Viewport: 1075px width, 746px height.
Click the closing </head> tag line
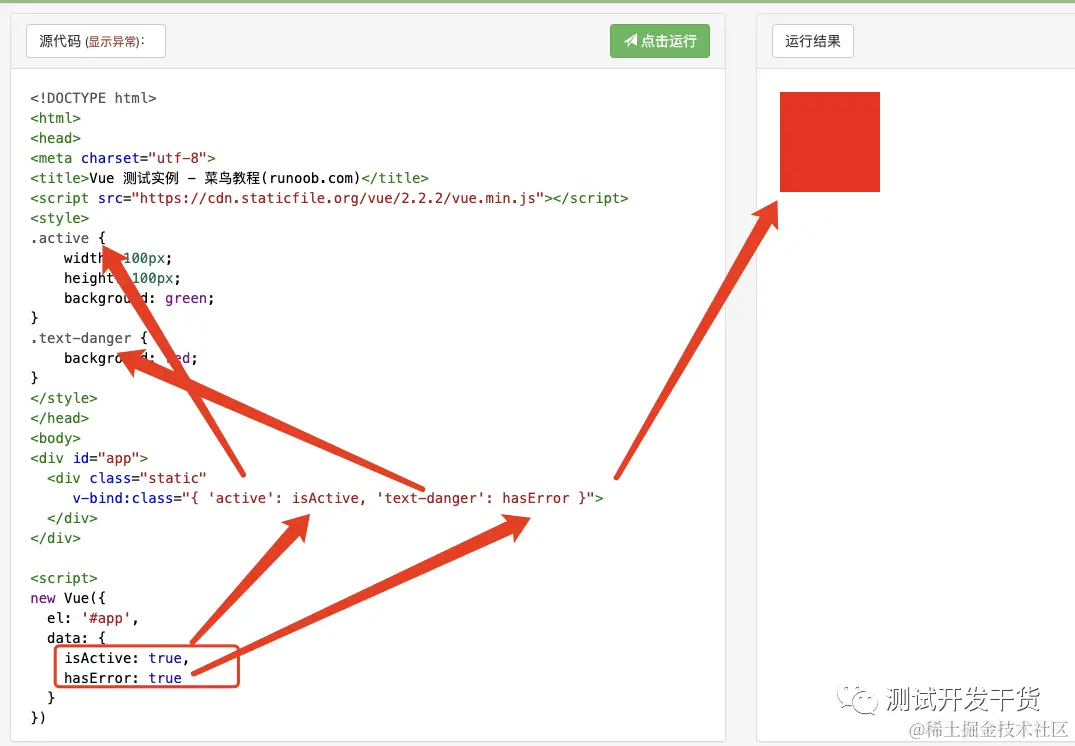pyautogui.click(x=60, y=418)
